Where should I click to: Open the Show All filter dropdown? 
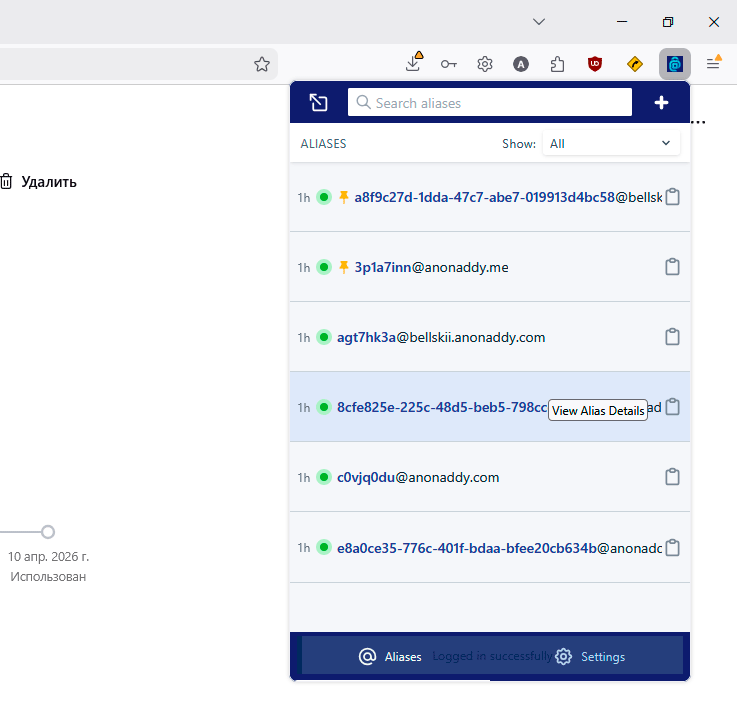611,143
